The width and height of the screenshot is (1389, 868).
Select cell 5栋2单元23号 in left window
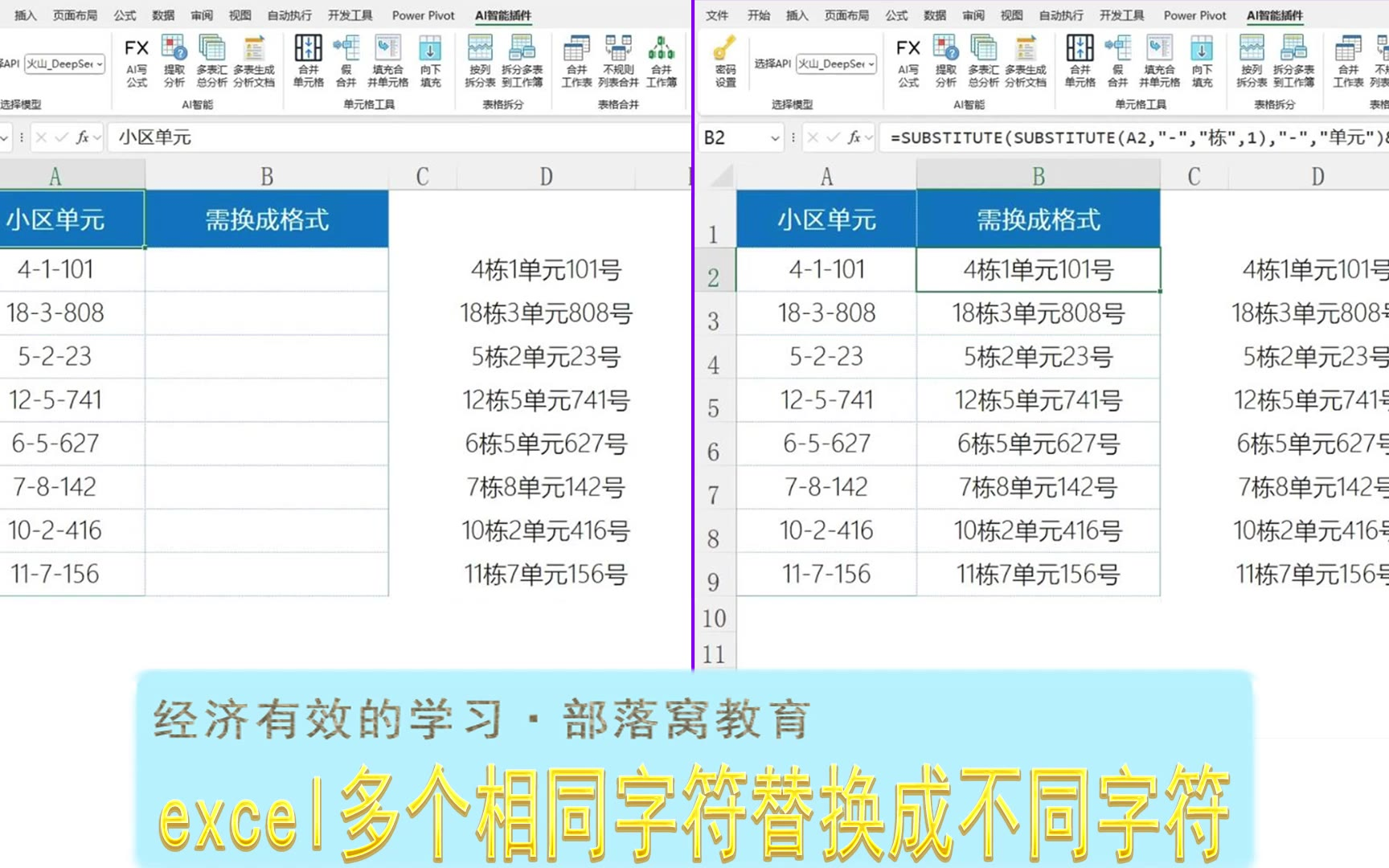point(546,356)
